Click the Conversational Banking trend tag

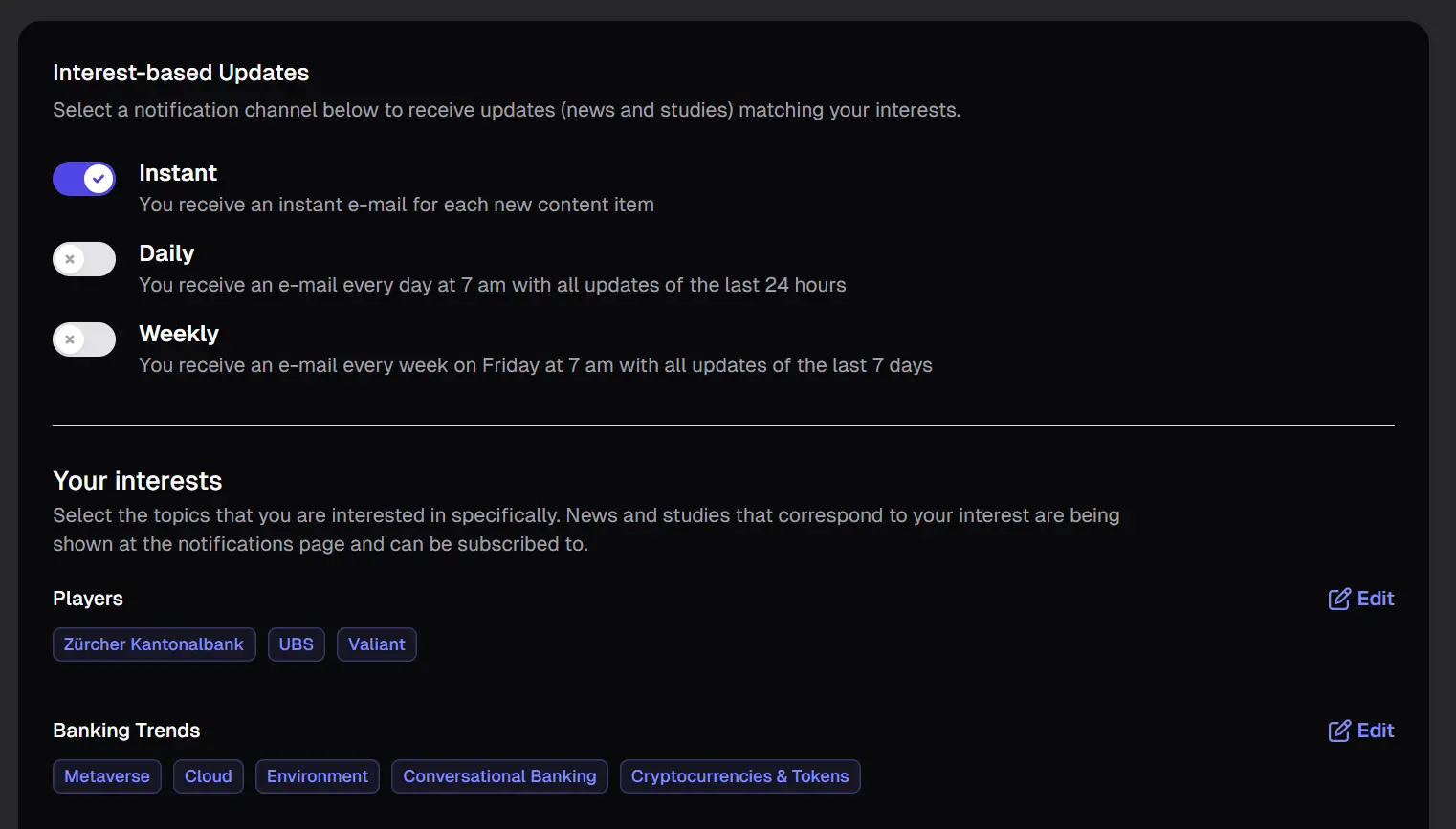pos(499,776)
